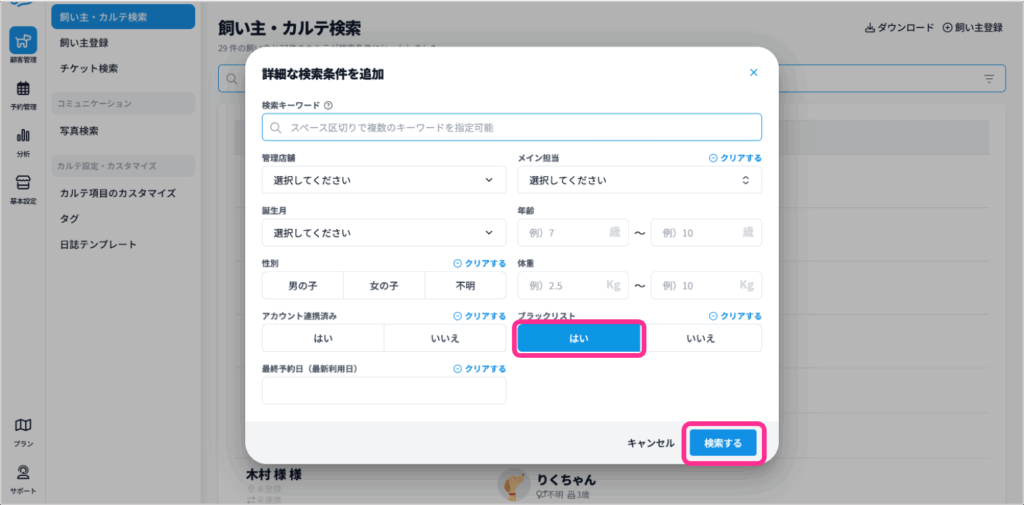Select いいえ under アカウント連携済み
This screenshot has height=505, width=1024.
click(444, 338)
